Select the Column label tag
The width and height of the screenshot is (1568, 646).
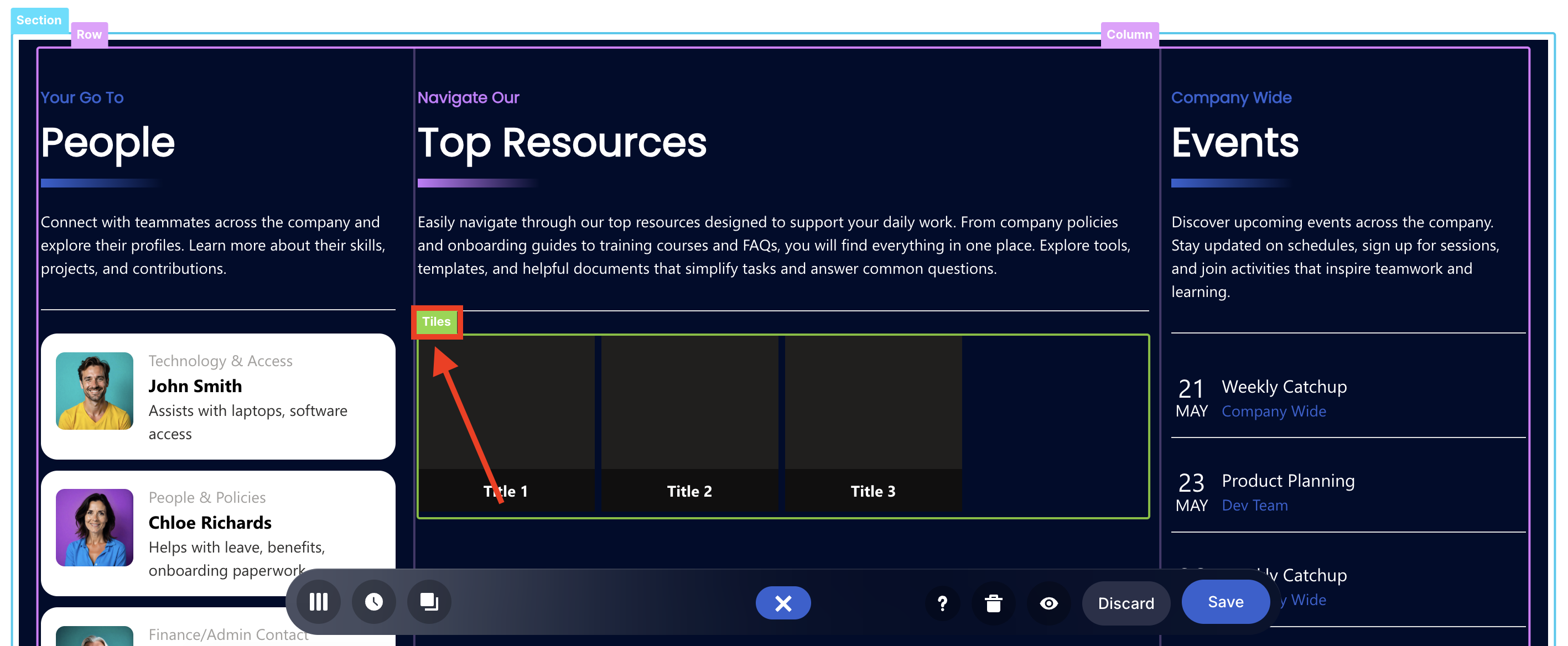click(1129, 35)
